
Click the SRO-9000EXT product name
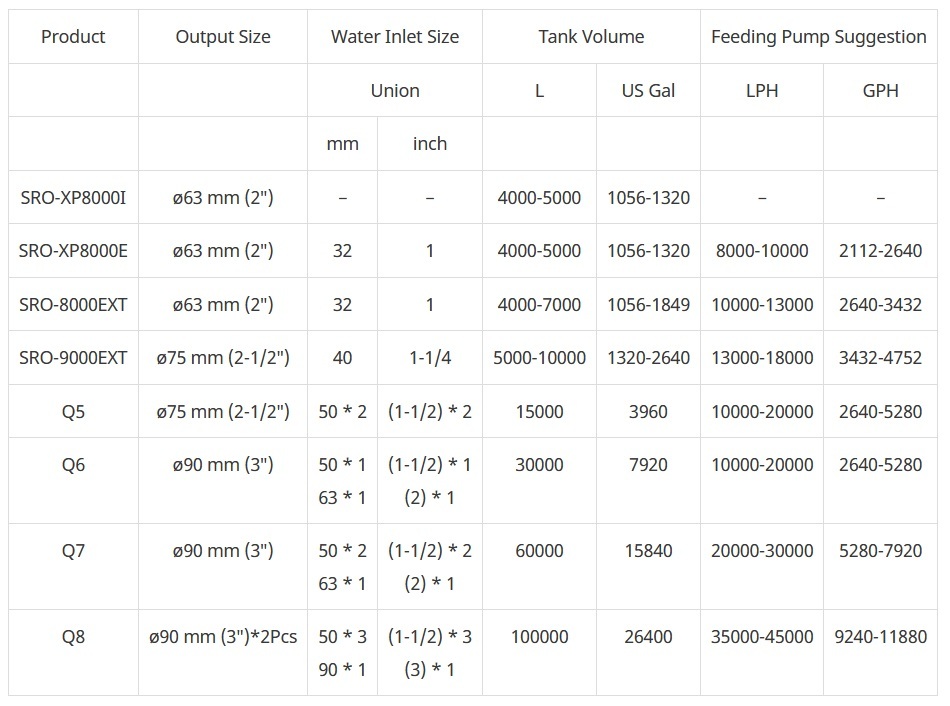pyautogui.click(x=73, y=357)
